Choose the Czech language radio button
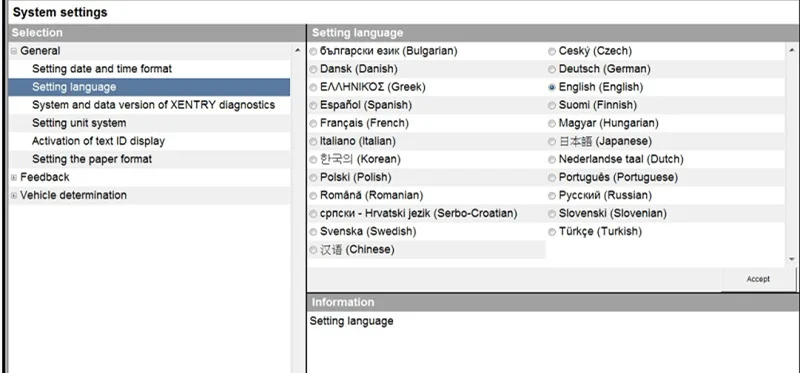Viewport: 800px width, 373px height. click(552, 51)
